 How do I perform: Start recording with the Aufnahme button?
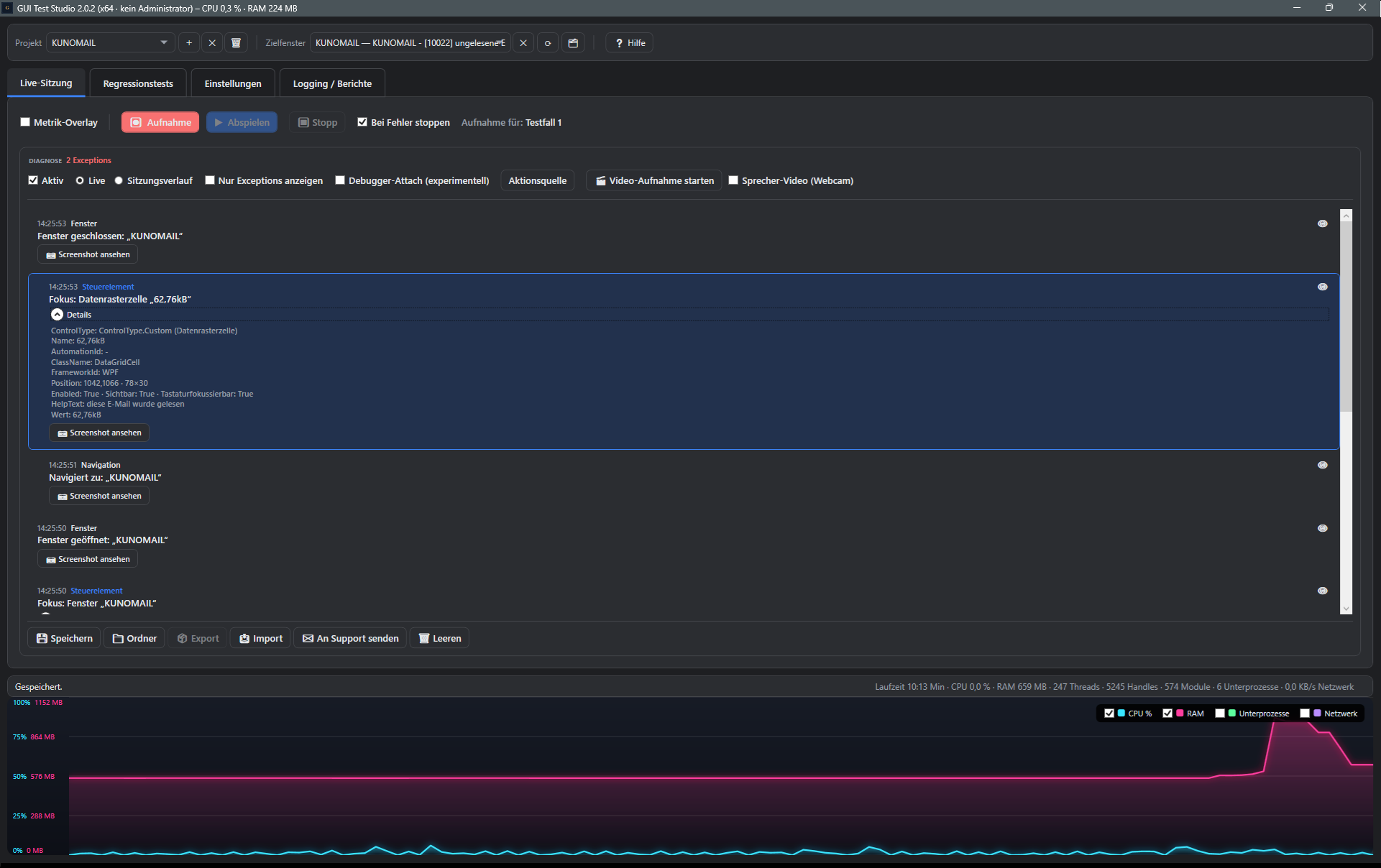(x=160, y=122)
